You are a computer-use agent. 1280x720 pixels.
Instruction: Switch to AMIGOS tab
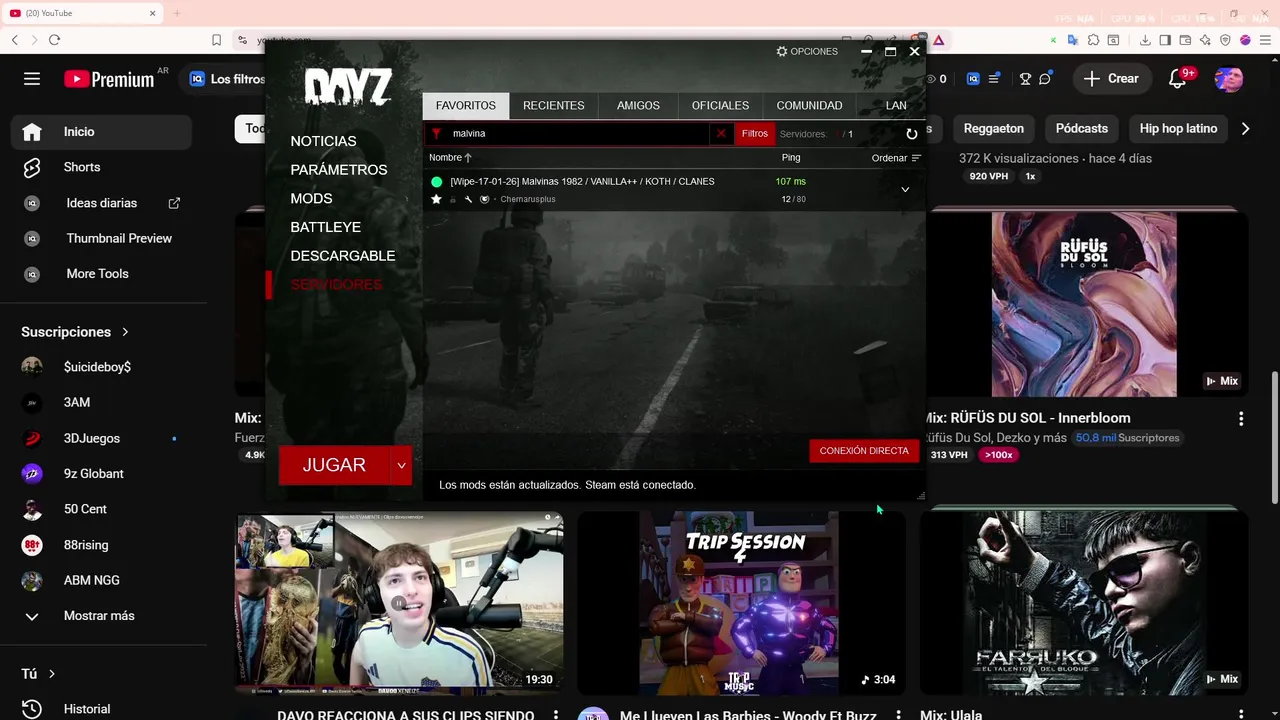pos(638,105)
